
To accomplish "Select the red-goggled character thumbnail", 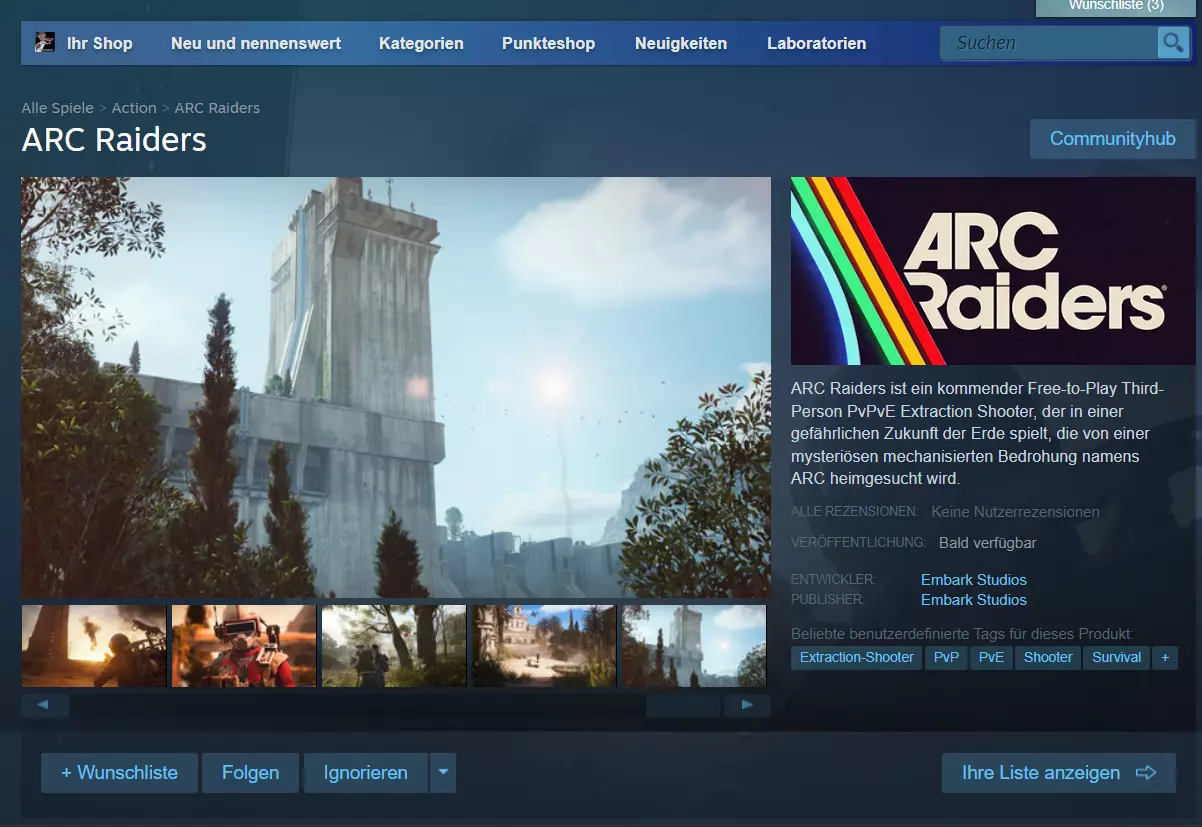I will [x=244, y=646].
